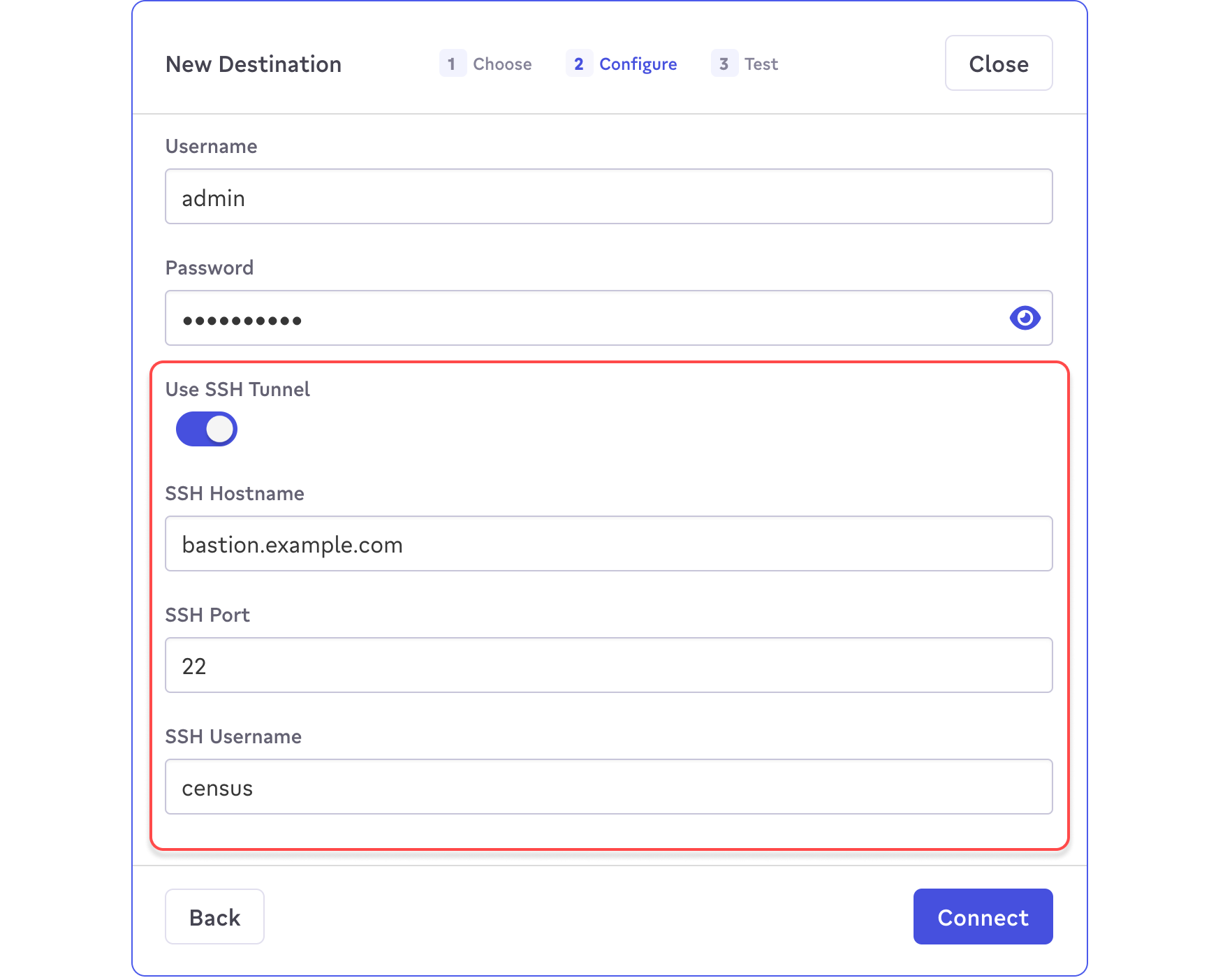Viewport: 1232px width, 978px height.
Task: Select the Configure step label
Action: pos(638,64)
